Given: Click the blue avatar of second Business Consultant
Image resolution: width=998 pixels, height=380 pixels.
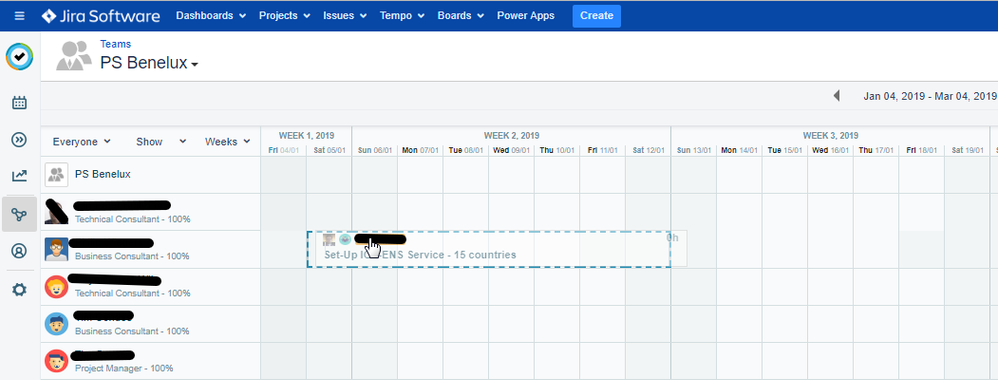Looking at the screenshot, I should pyautogui.click(x=57, y=324).
